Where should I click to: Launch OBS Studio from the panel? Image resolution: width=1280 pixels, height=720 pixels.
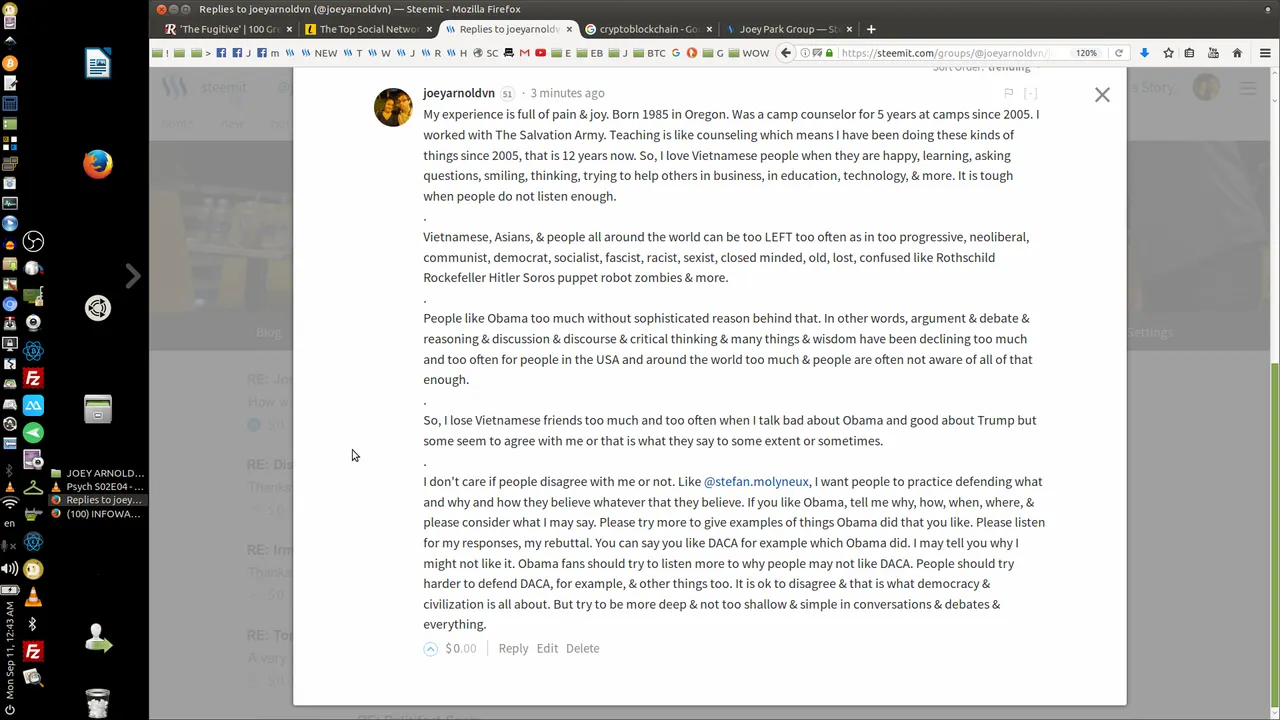coord(33,242)
